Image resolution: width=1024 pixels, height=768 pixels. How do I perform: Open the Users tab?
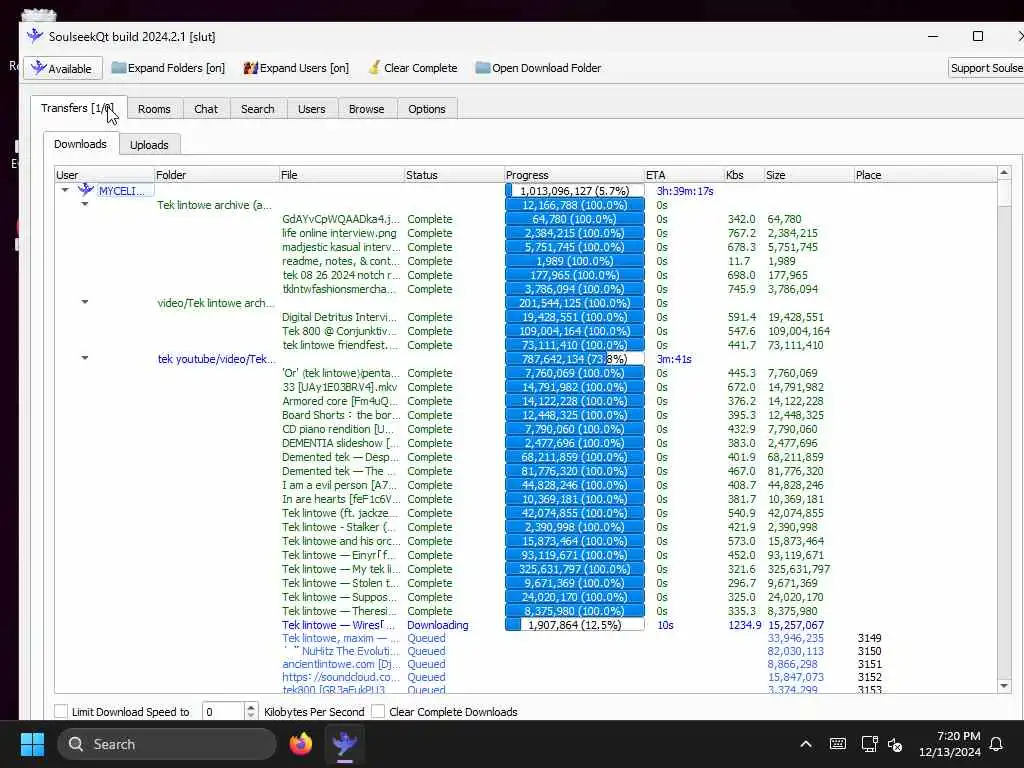[312, 109]
